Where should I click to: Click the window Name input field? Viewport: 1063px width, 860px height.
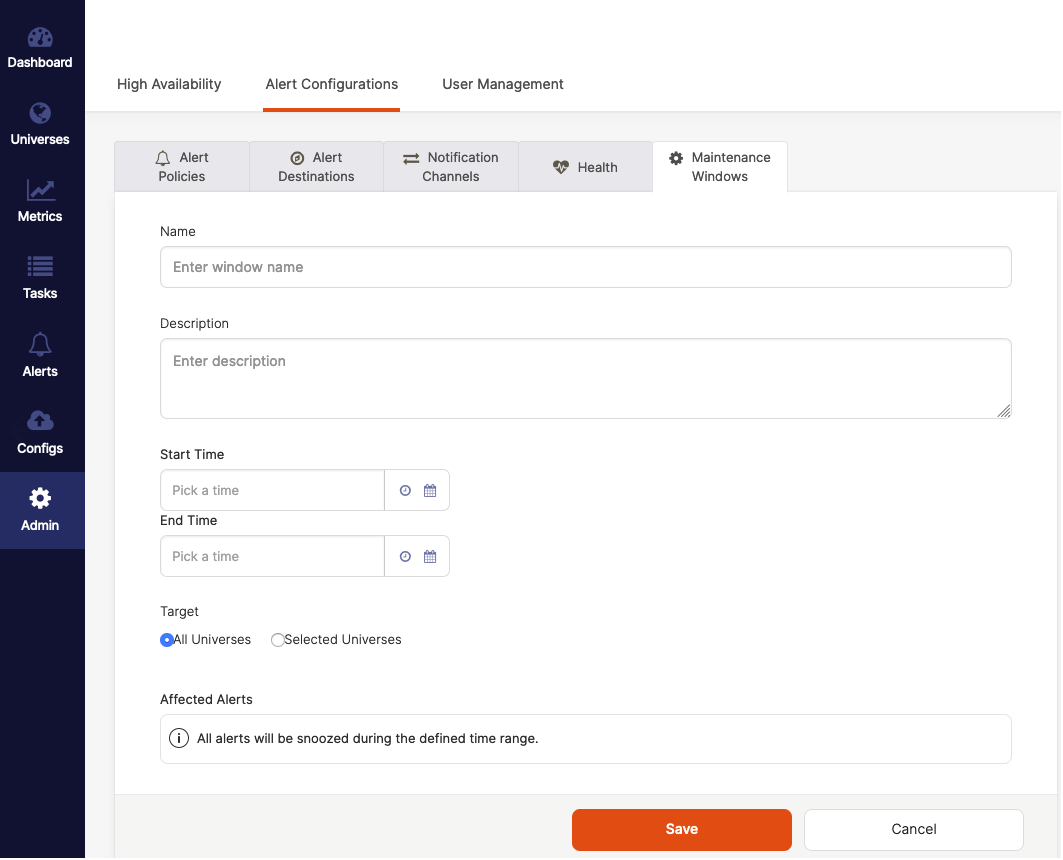(x=585, y=267)
